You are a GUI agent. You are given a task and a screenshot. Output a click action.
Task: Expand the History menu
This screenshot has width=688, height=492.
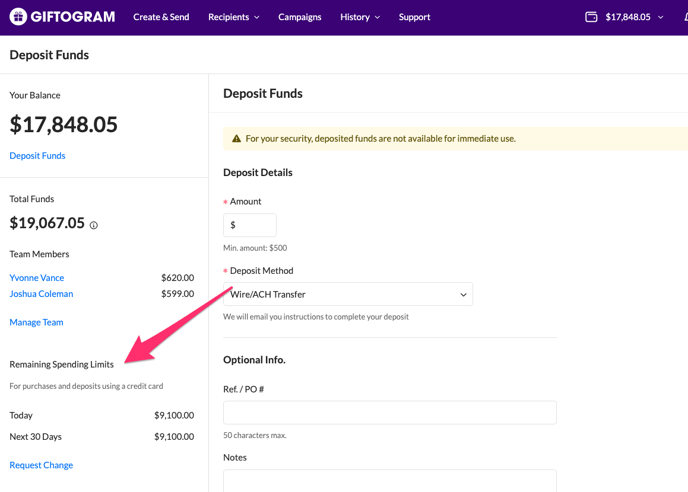359,17
